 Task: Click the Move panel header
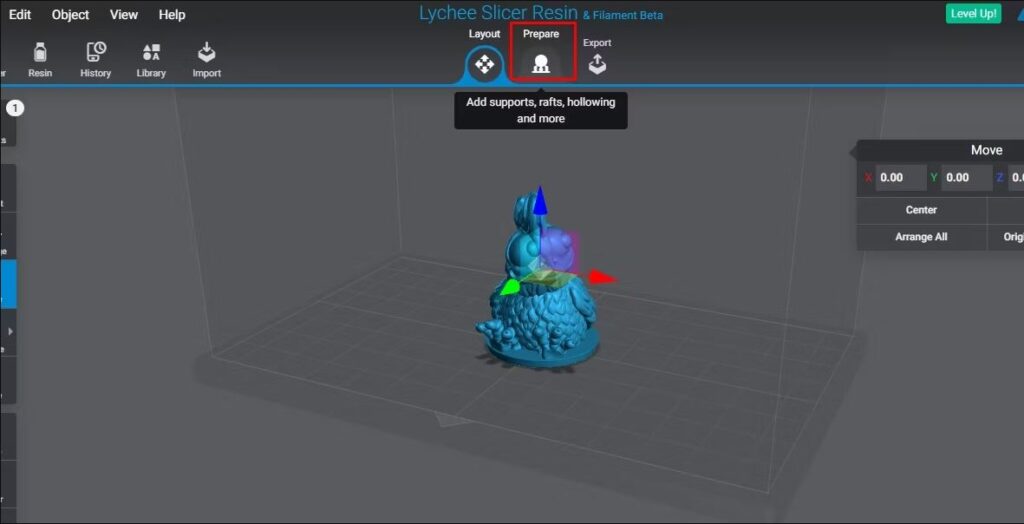click(x=940, y=150)
